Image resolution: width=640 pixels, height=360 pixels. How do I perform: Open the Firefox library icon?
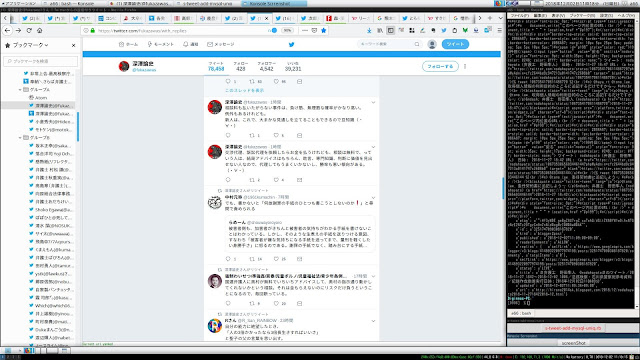pyautogui.click(x=380, y=31)
